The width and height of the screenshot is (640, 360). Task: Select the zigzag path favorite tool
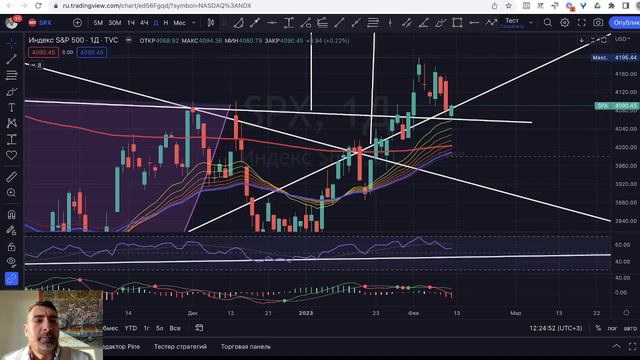coord(491,23)
